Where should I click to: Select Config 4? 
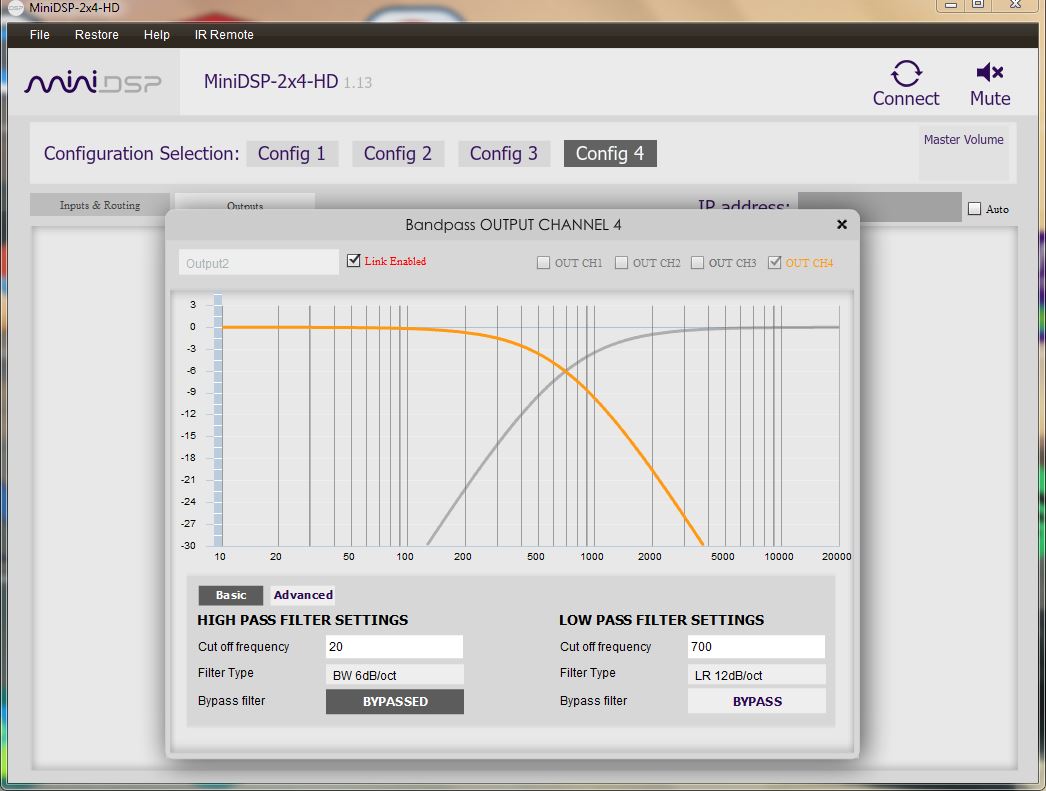[x=610, y=153]
